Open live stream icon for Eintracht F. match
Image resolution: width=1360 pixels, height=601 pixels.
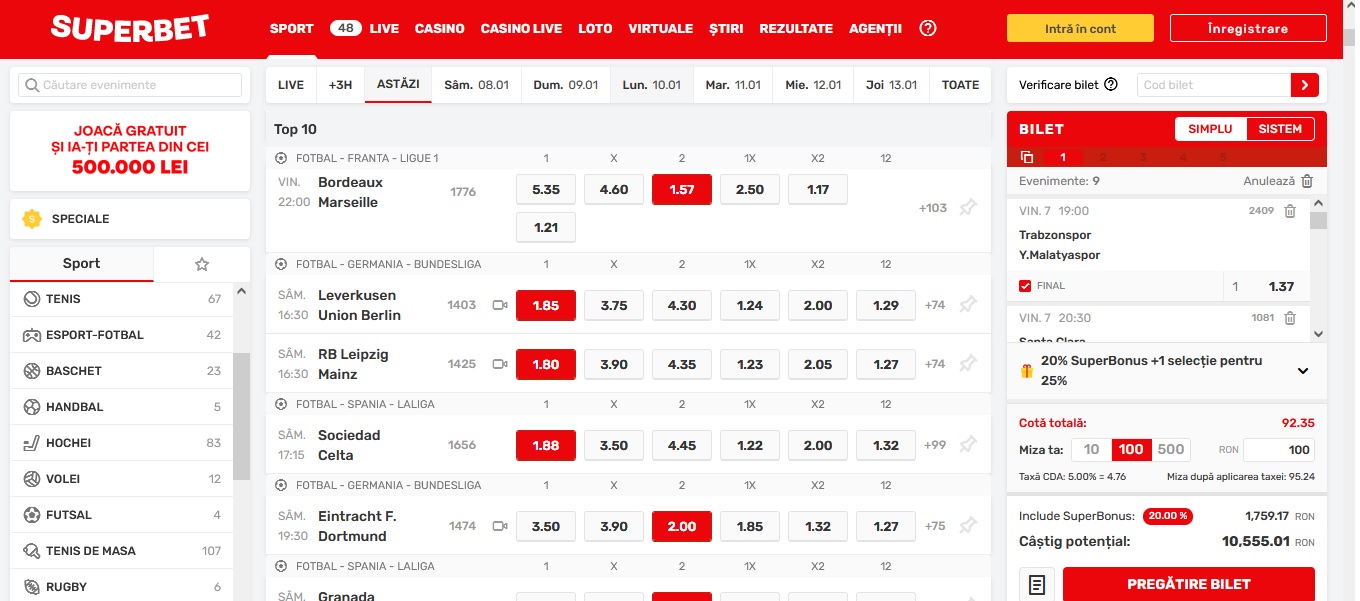[x=500, y=526]
